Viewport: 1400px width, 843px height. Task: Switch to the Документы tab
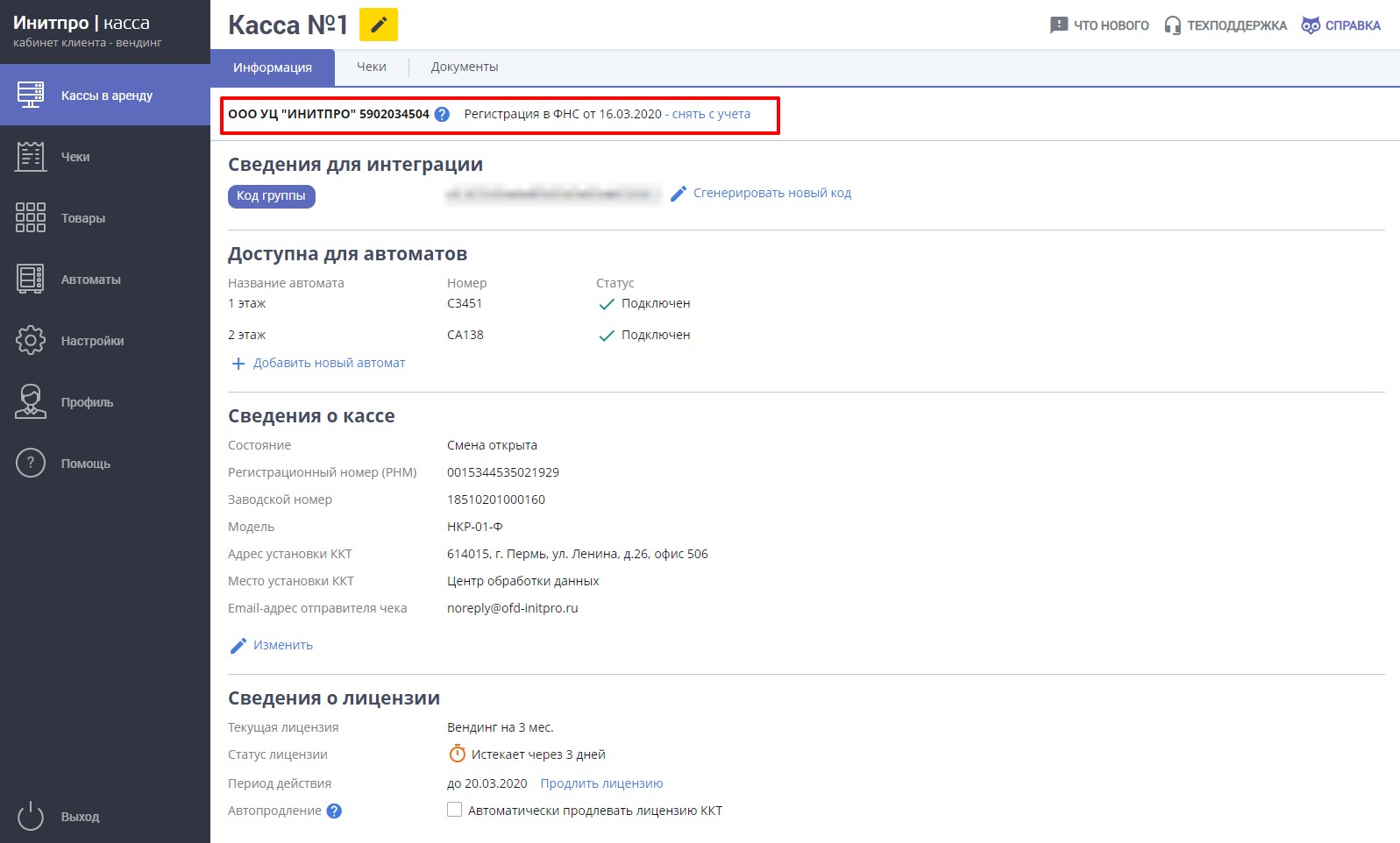465,67
